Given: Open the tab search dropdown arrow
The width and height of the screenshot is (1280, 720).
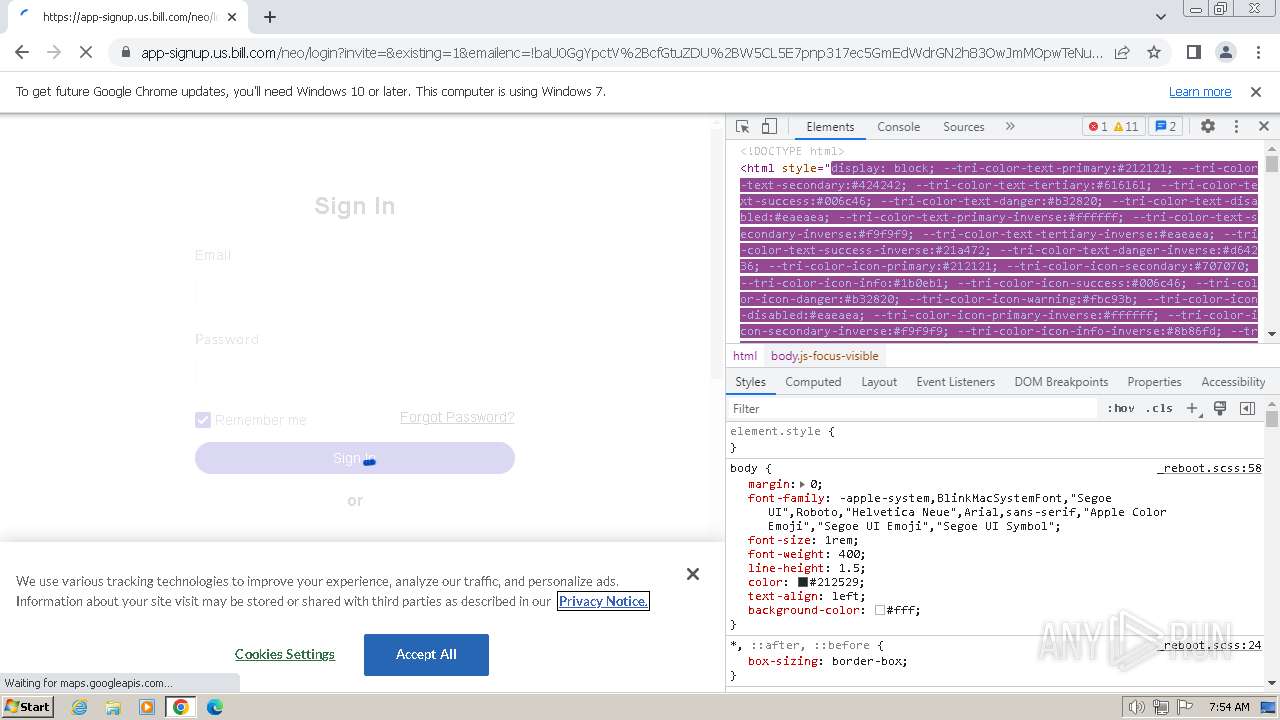Looking at the screenshot, I should pos(1160,17).
